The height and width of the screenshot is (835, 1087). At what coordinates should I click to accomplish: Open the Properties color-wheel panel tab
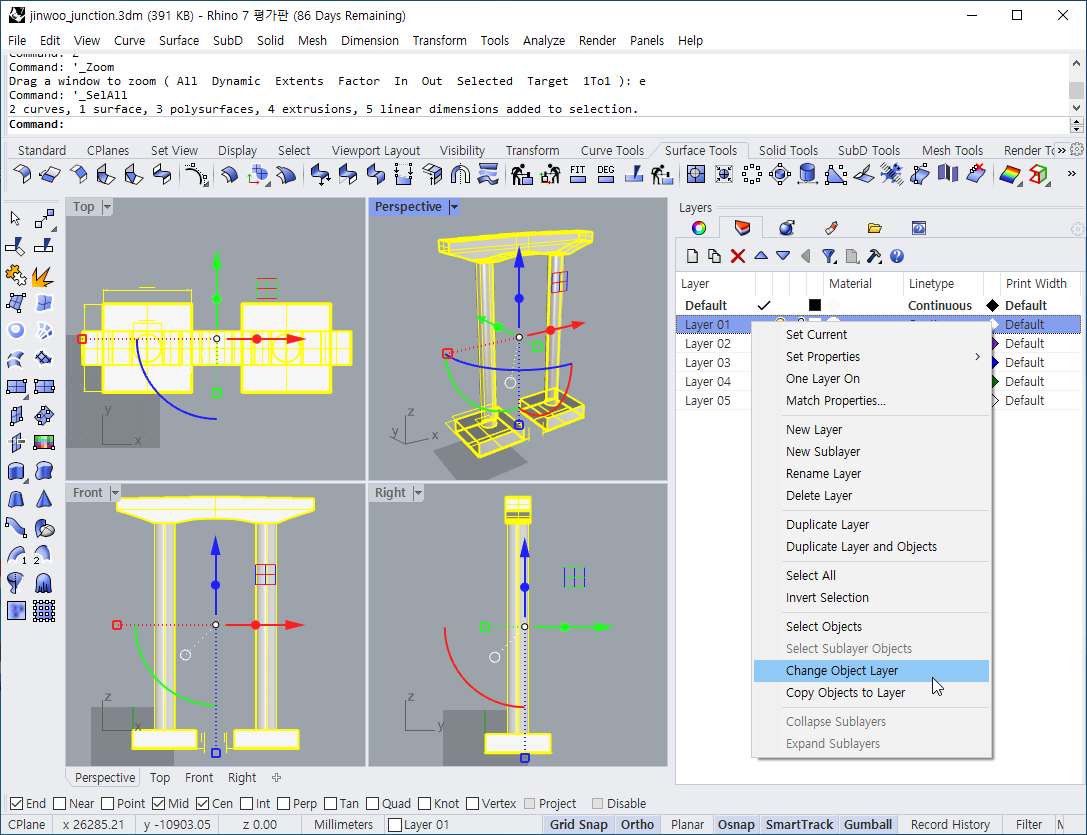coord(699,227)
